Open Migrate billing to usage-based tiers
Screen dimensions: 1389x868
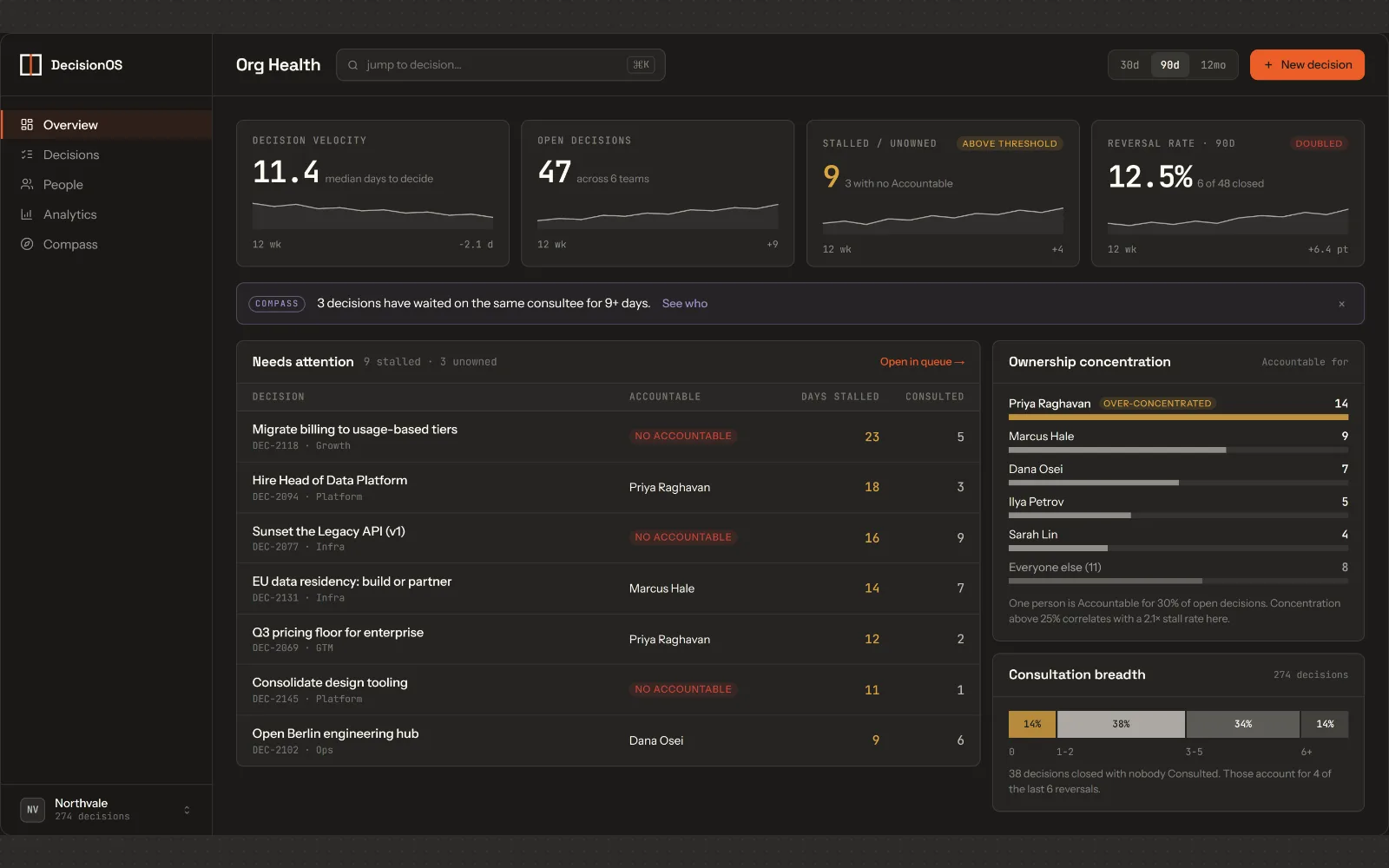pos(608,437)
